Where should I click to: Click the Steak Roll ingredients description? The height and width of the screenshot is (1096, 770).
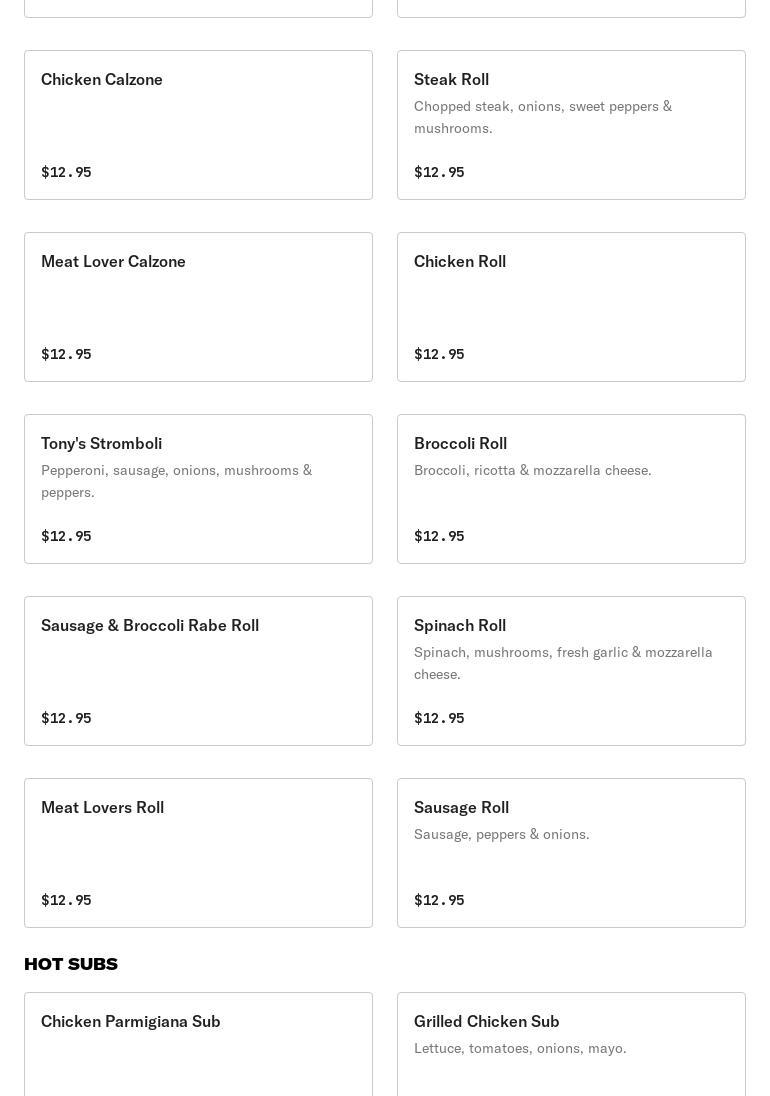click(x=543, y=117)
